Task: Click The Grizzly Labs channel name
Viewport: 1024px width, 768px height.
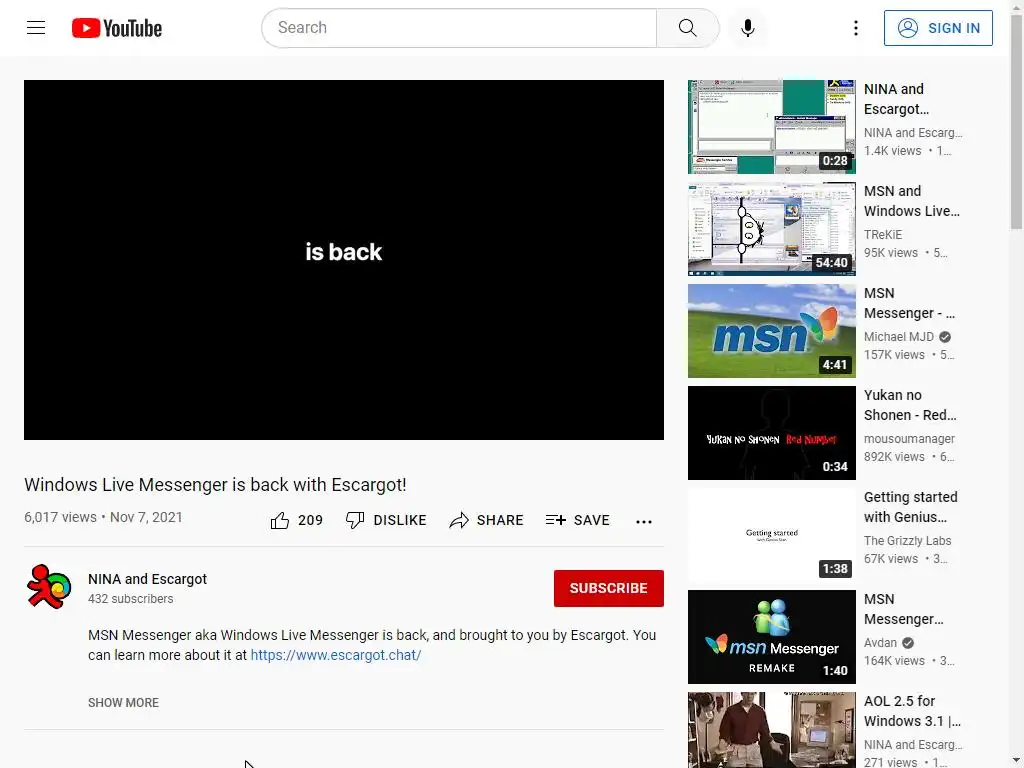Action: pyautogui.click(x=907, y=541)
